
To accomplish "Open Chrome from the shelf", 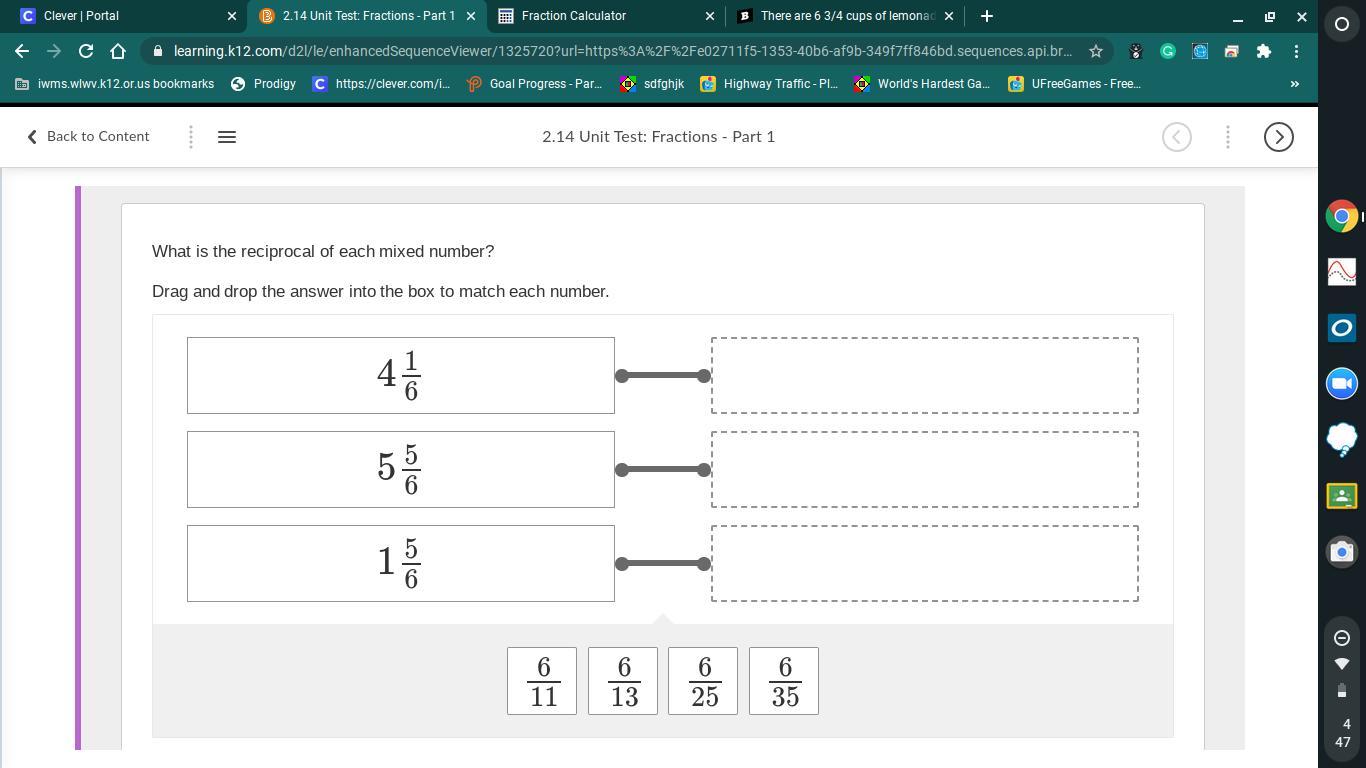I will coord(1341,216).
